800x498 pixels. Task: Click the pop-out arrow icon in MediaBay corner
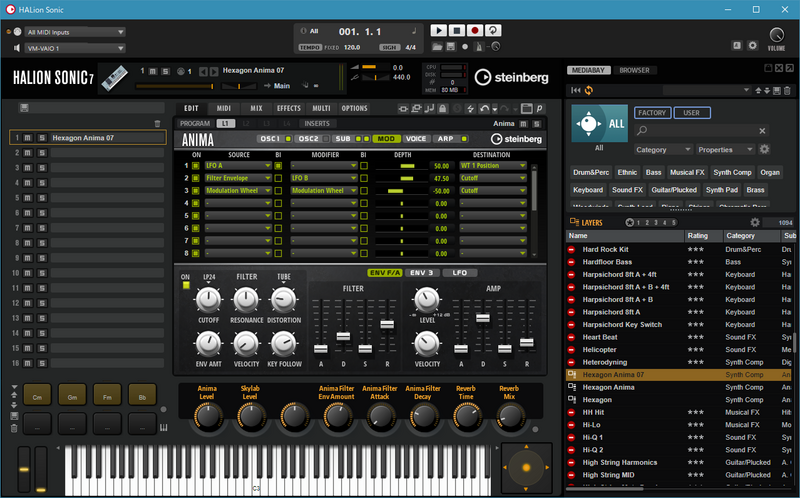coord(790,68)
